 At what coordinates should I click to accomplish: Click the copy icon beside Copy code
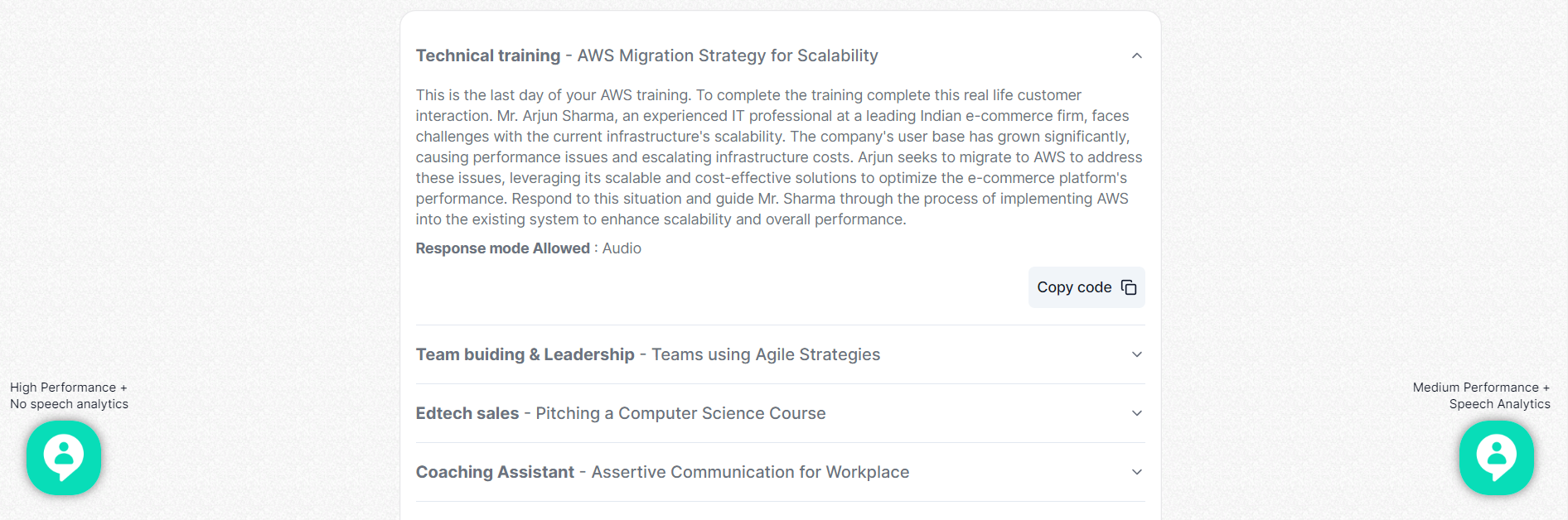click(1129, 287)
